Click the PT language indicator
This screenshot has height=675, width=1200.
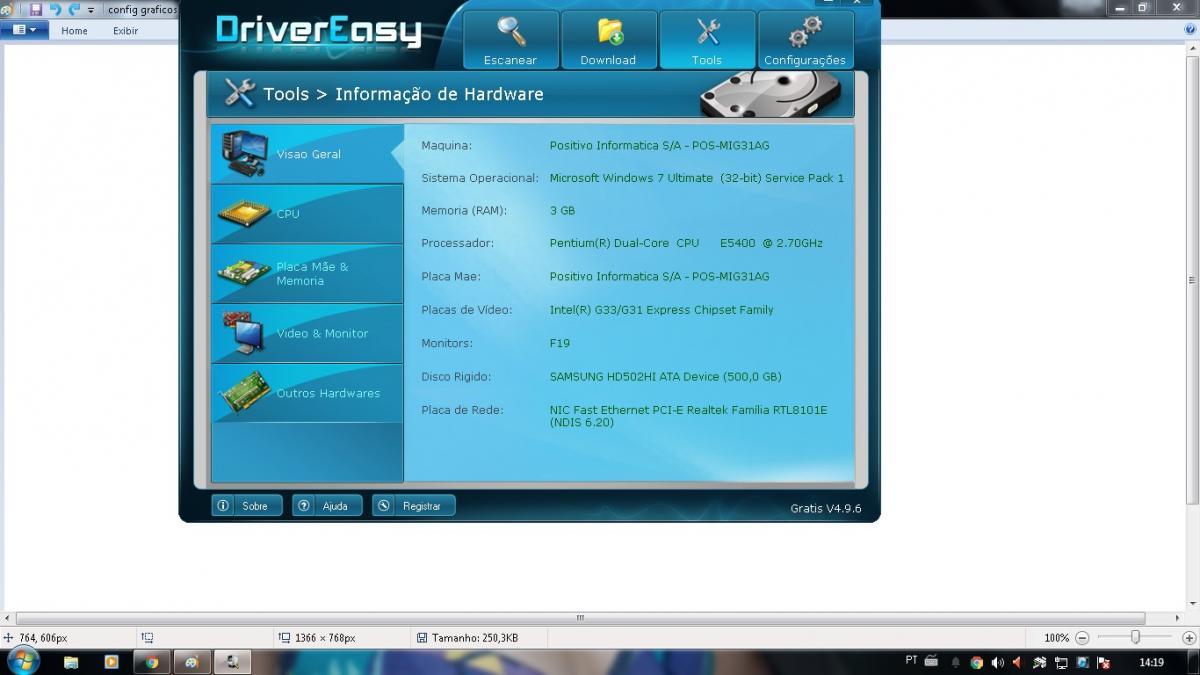coord(911,660)
